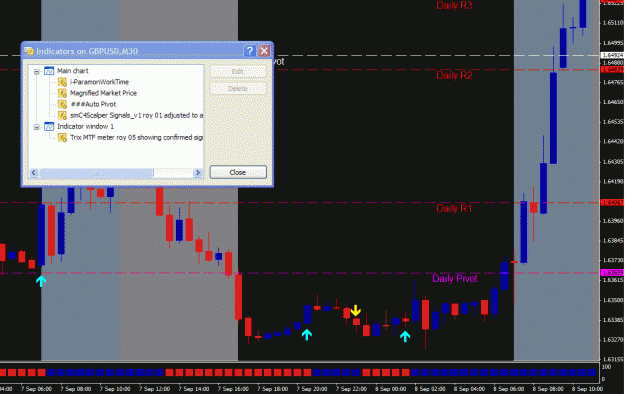The image size is (625, 394).
Task: Click the 1.64535 price scale label
Action: pos(613,122)
